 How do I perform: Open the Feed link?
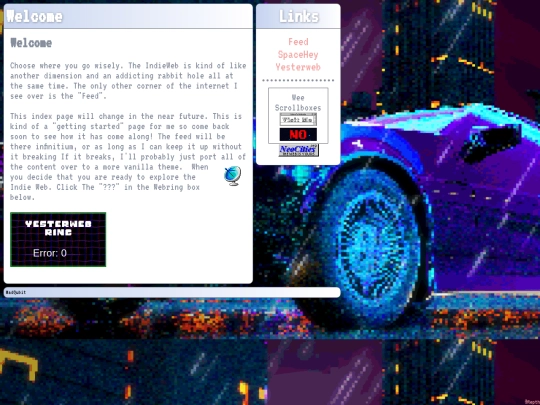(298, 42)
